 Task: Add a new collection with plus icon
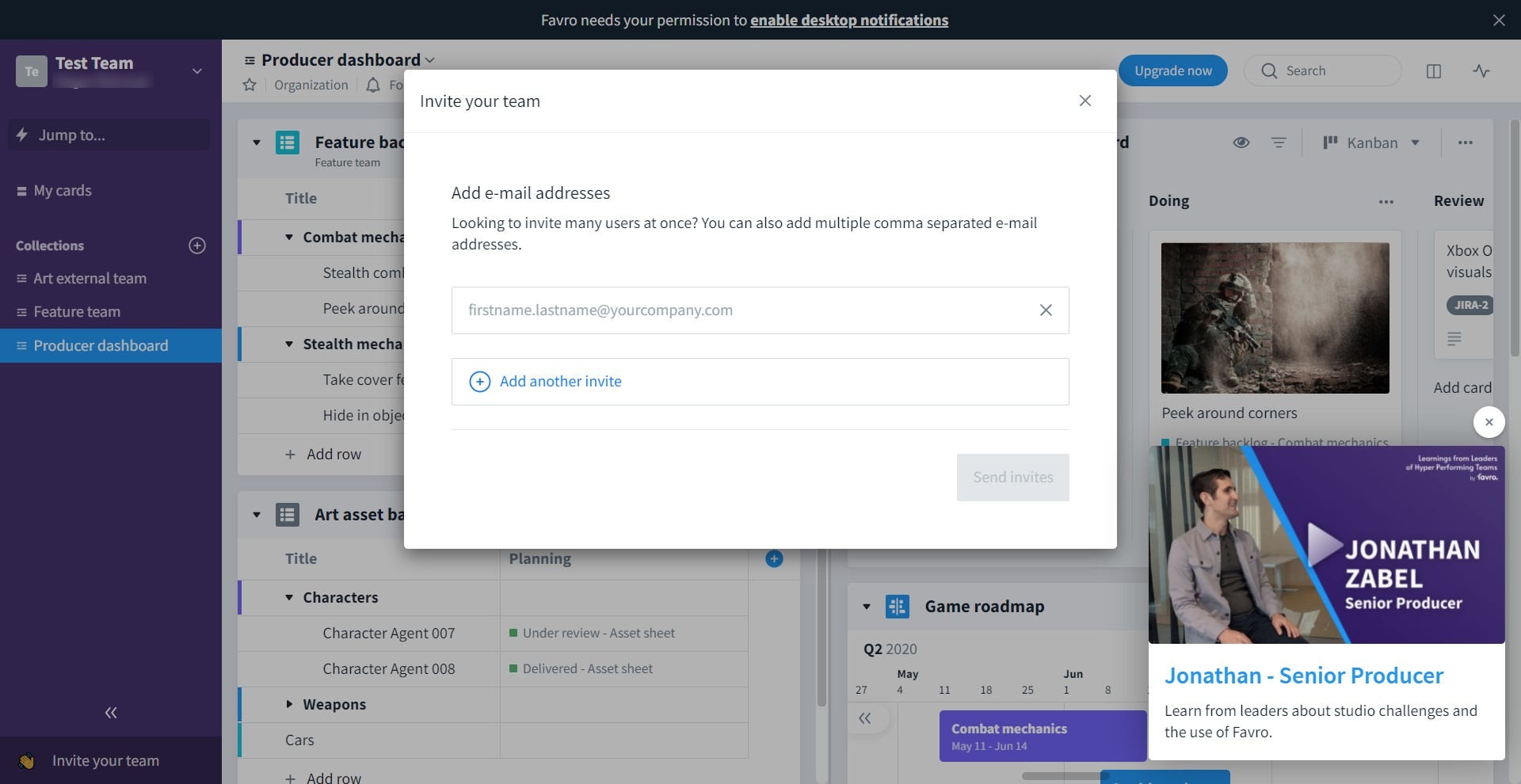197,245
